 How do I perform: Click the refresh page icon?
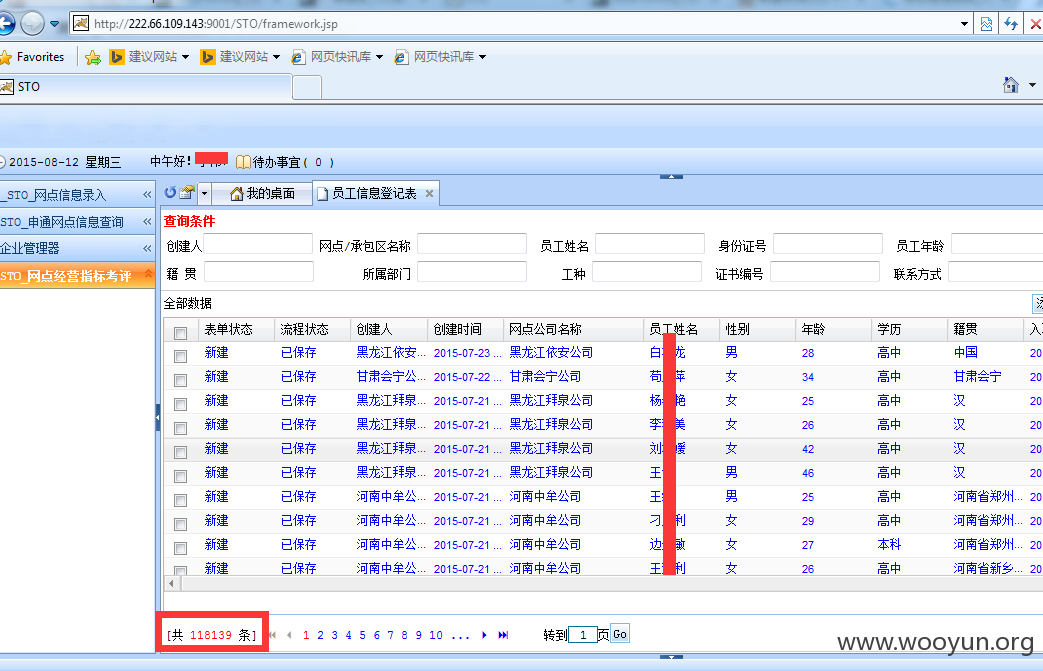(x=1011, y=24)
